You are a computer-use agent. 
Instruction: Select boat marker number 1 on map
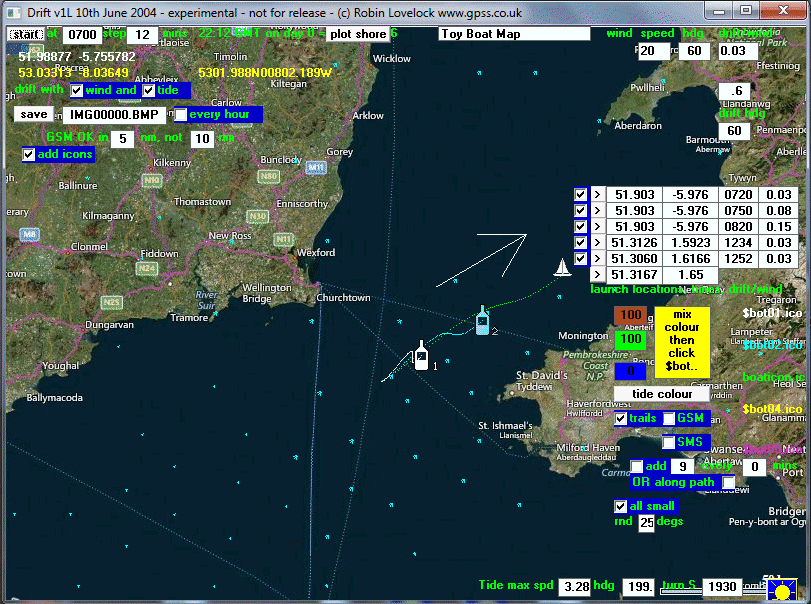(x=421, y=357)
